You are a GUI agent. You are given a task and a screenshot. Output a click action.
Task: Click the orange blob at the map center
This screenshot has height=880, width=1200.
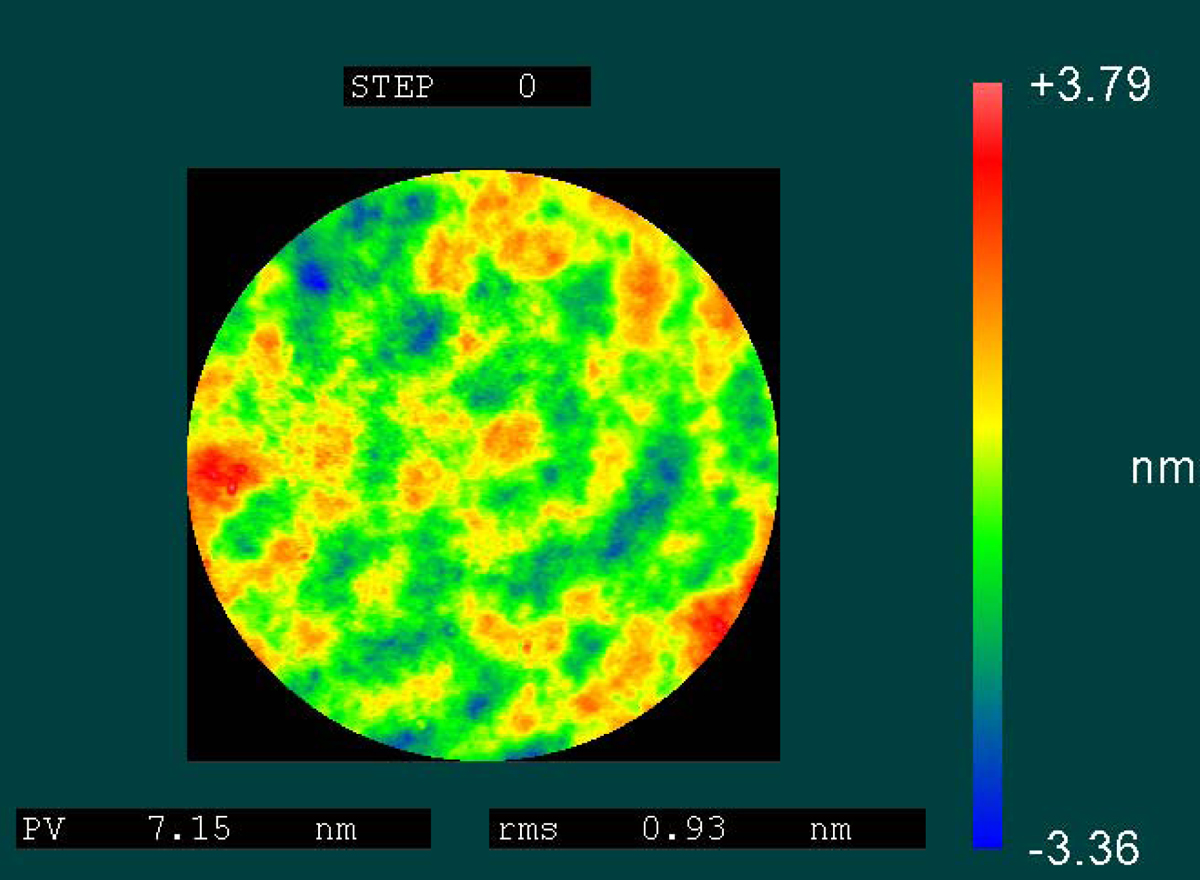(x=512, y=436)
